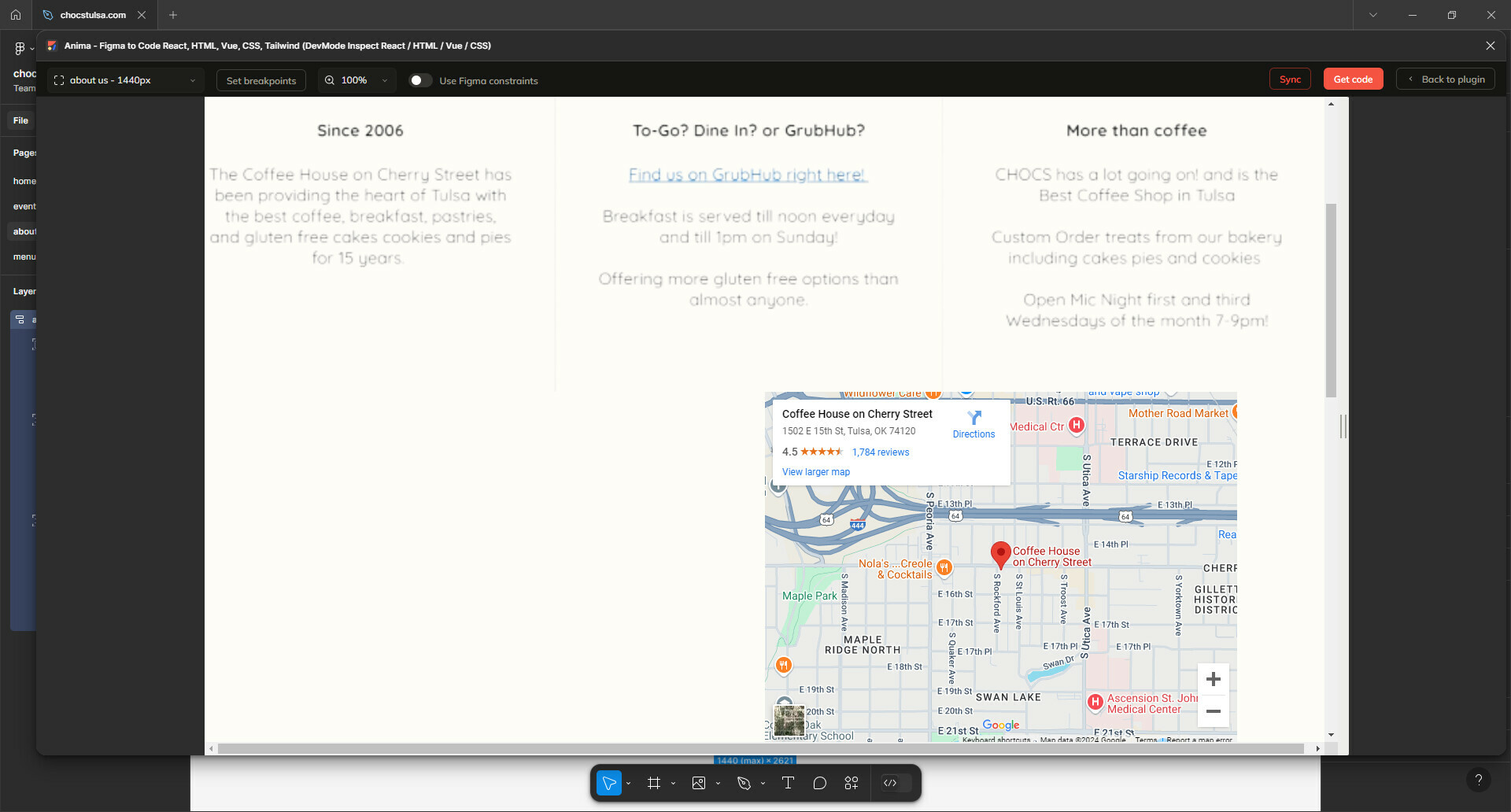Image resolution: width=1511 pixels, height=812 pixels.
Task: Open the Actions/resources tool
Action: coord(852,783)
